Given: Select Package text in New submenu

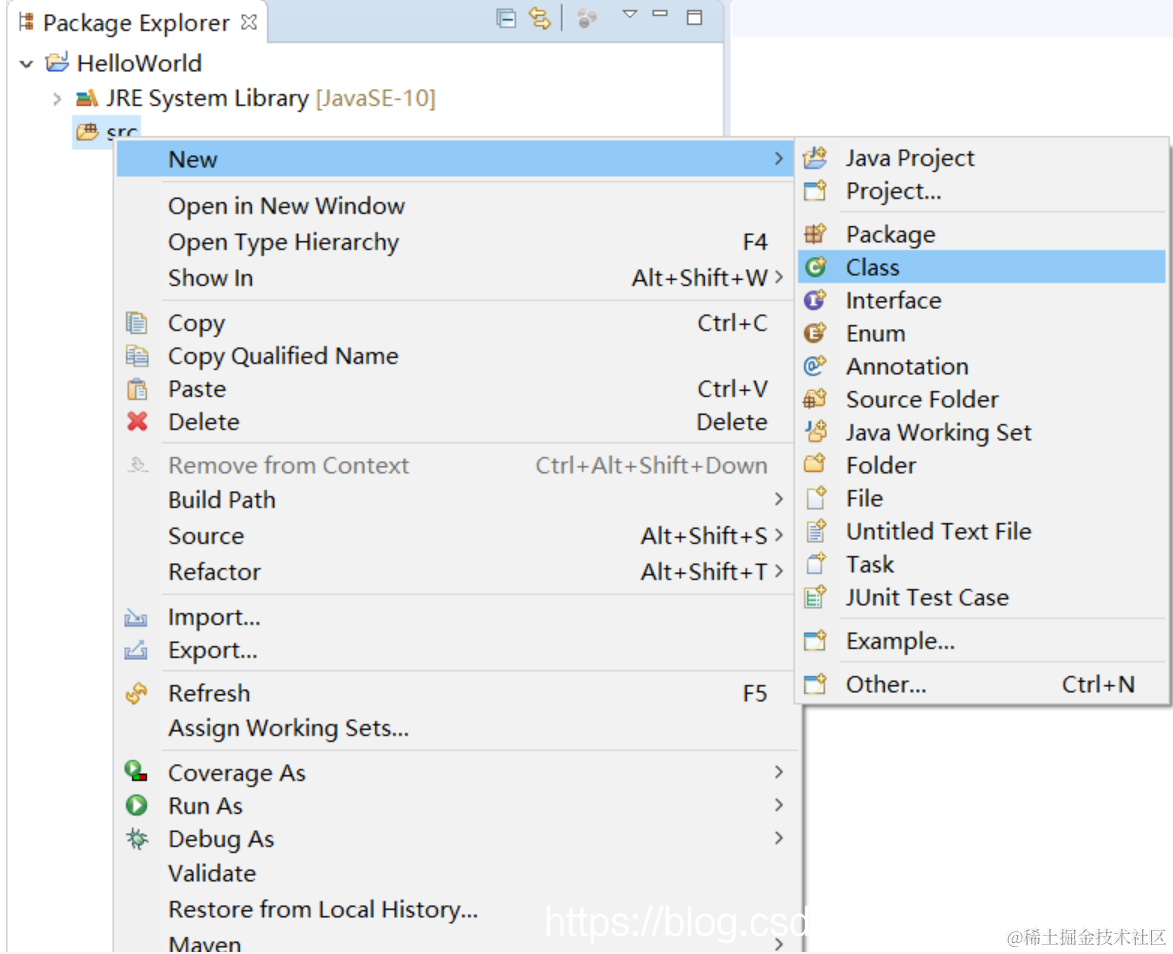Looking at the screenshot, I should point(890,234).
